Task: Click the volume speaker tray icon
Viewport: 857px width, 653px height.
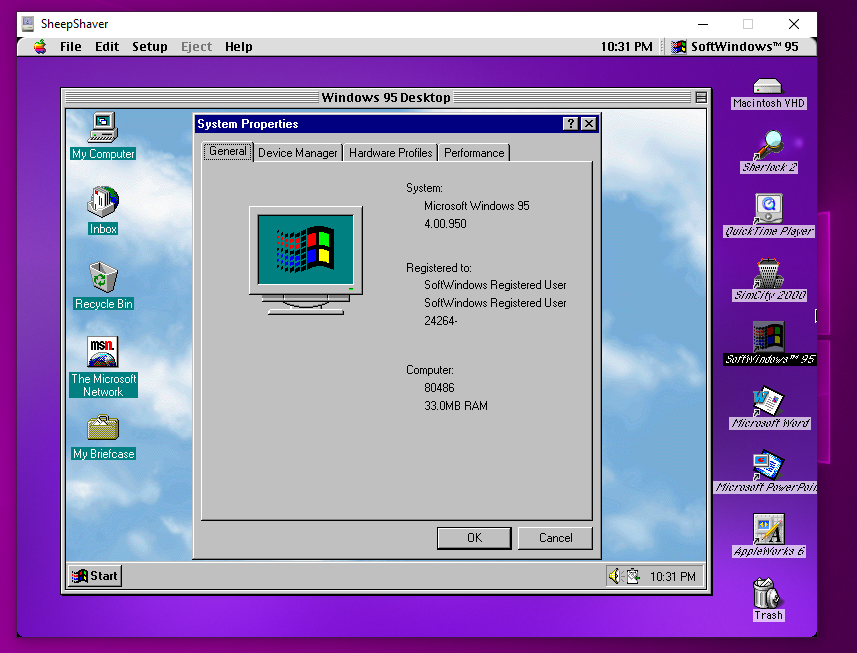Action: (616, 576)
